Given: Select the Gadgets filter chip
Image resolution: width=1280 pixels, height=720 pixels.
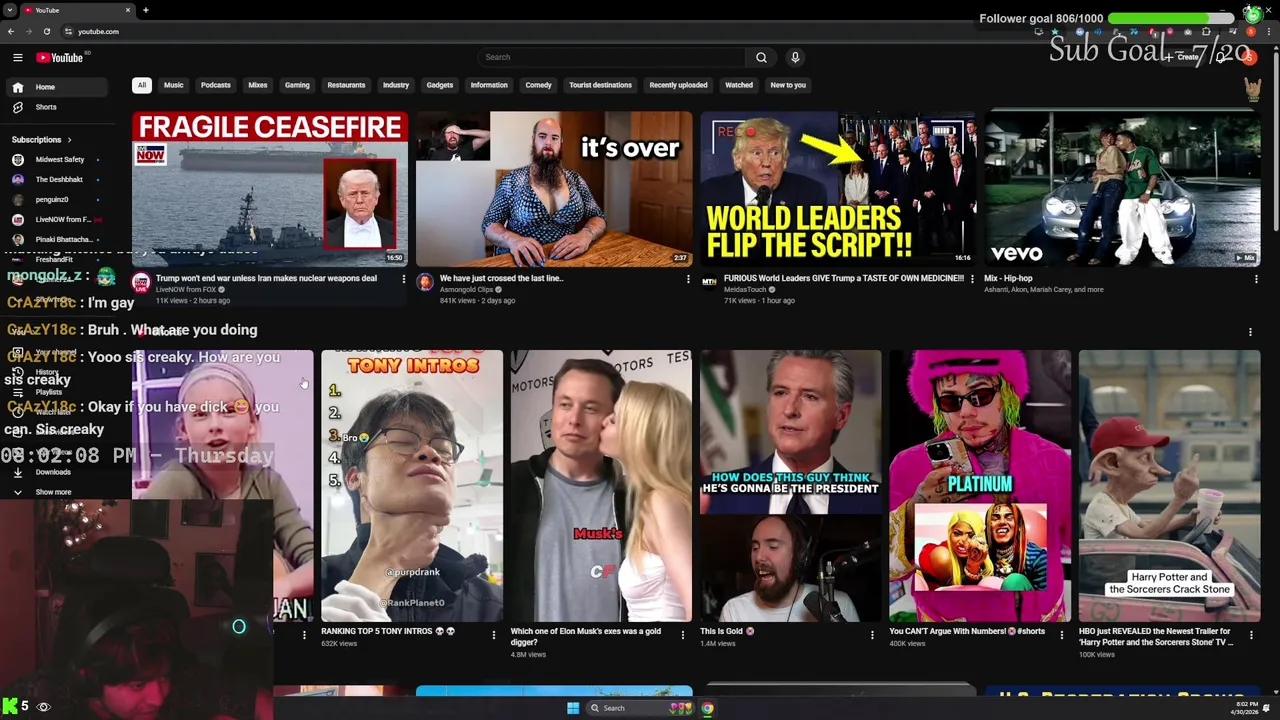Looking at the screenshot, I should click(440, 85).
